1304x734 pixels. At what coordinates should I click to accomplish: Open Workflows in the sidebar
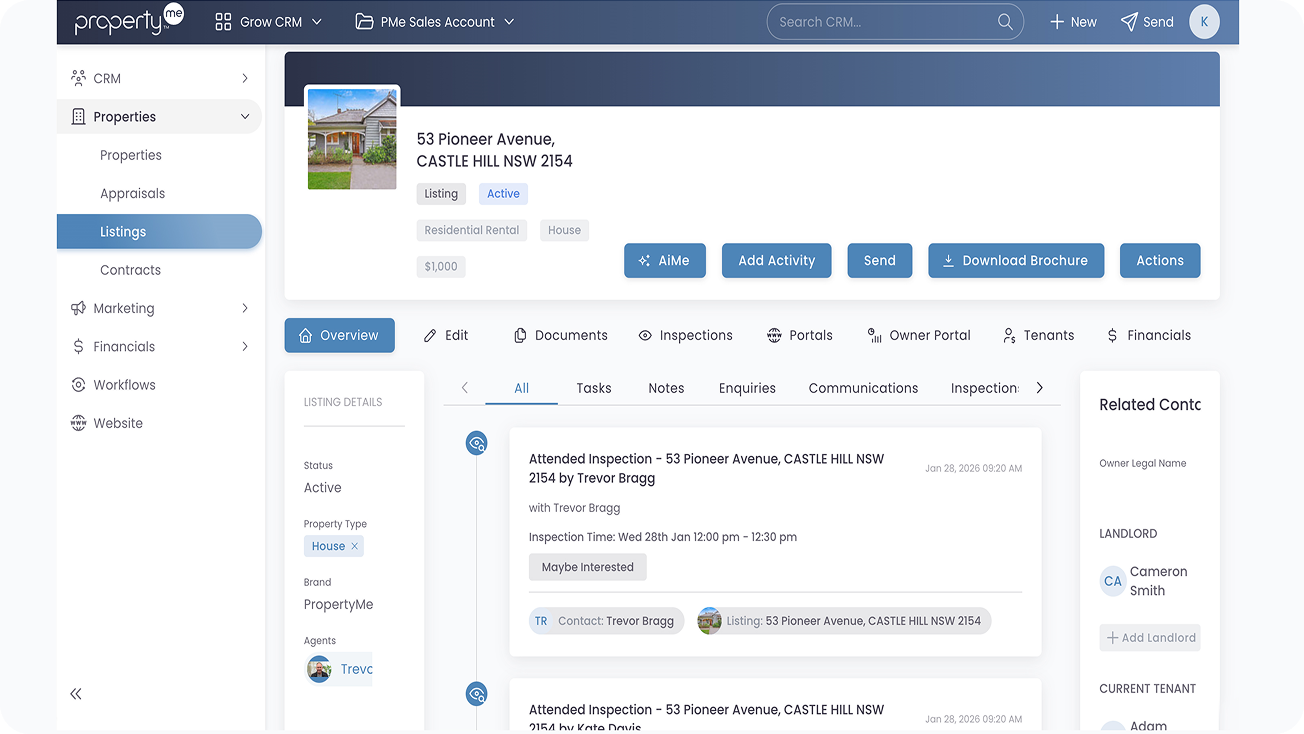point(124,385)
